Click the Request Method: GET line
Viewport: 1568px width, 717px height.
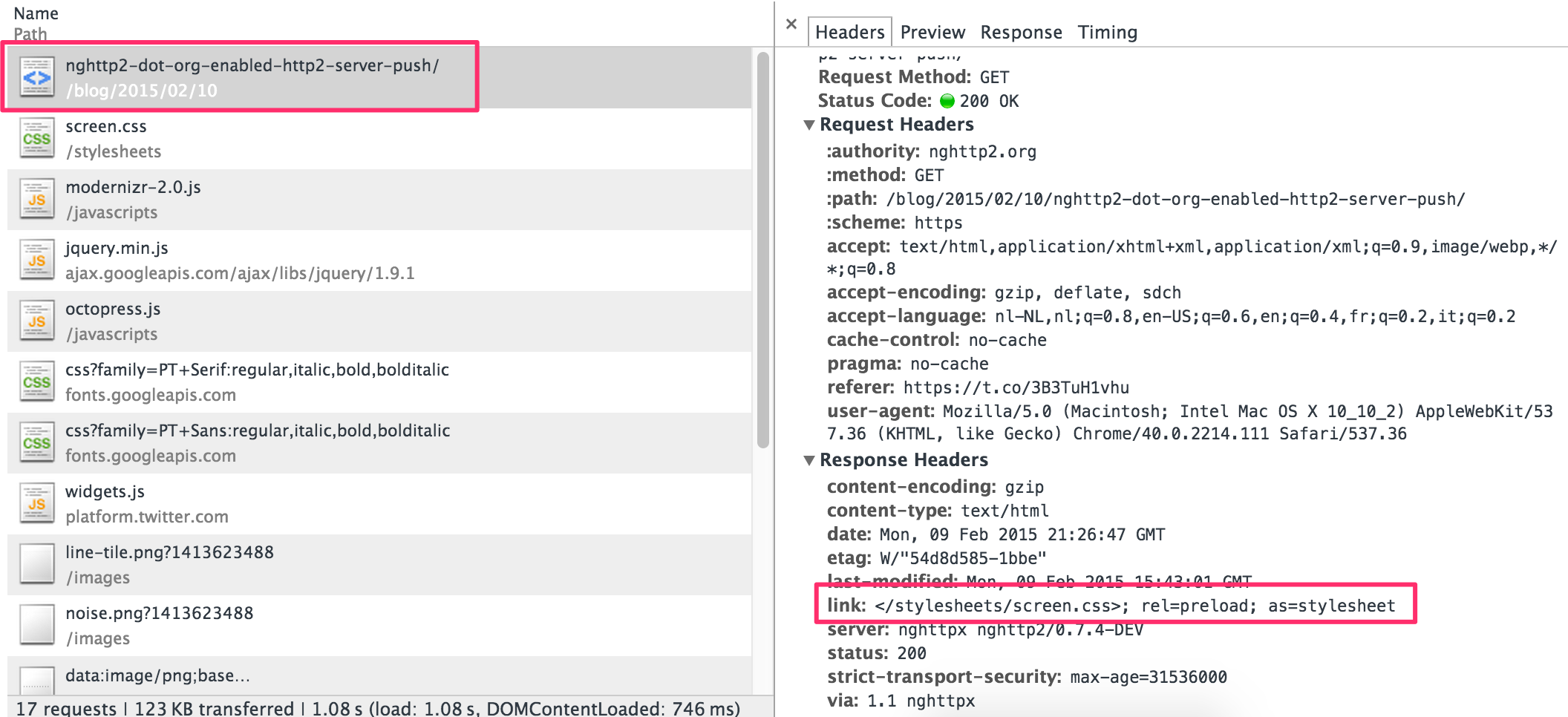coord(913,77)
